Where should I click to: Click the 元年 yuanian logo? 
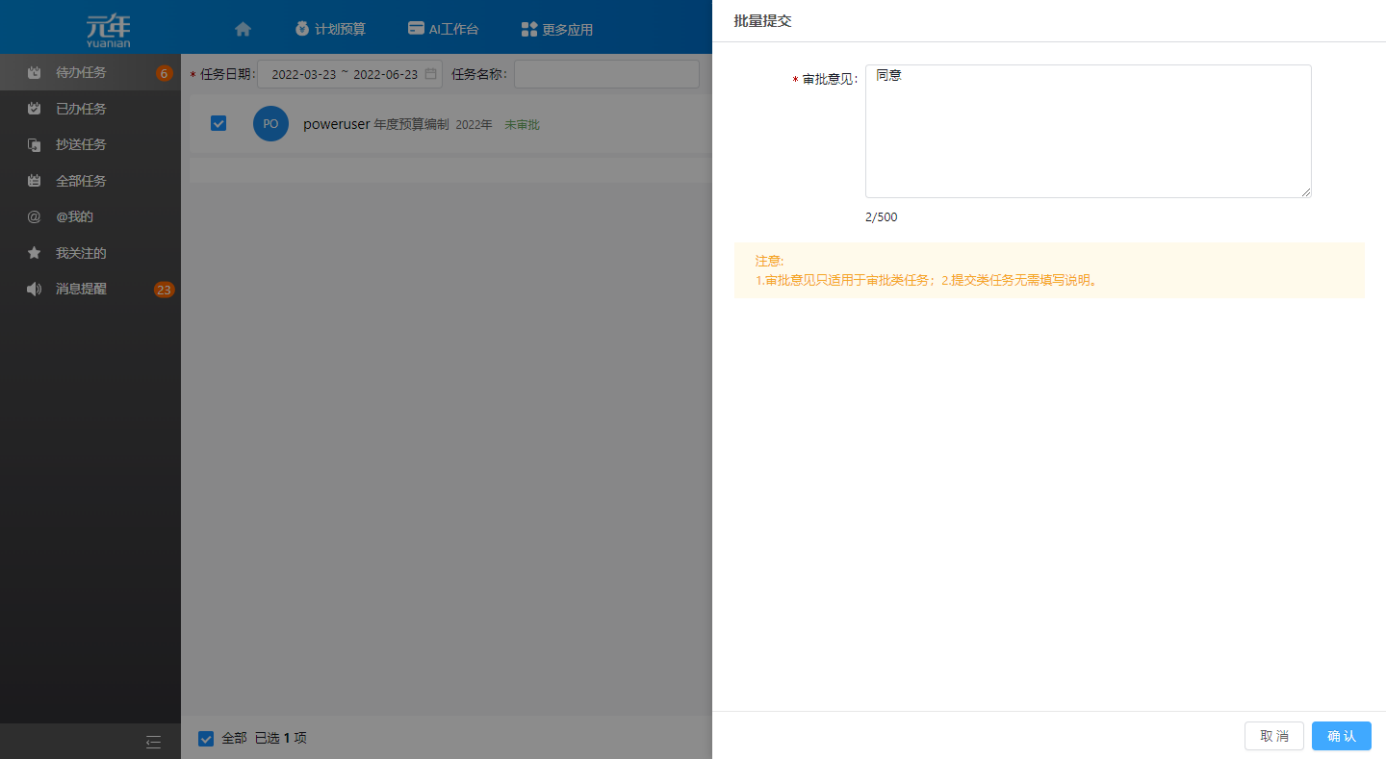108,30
